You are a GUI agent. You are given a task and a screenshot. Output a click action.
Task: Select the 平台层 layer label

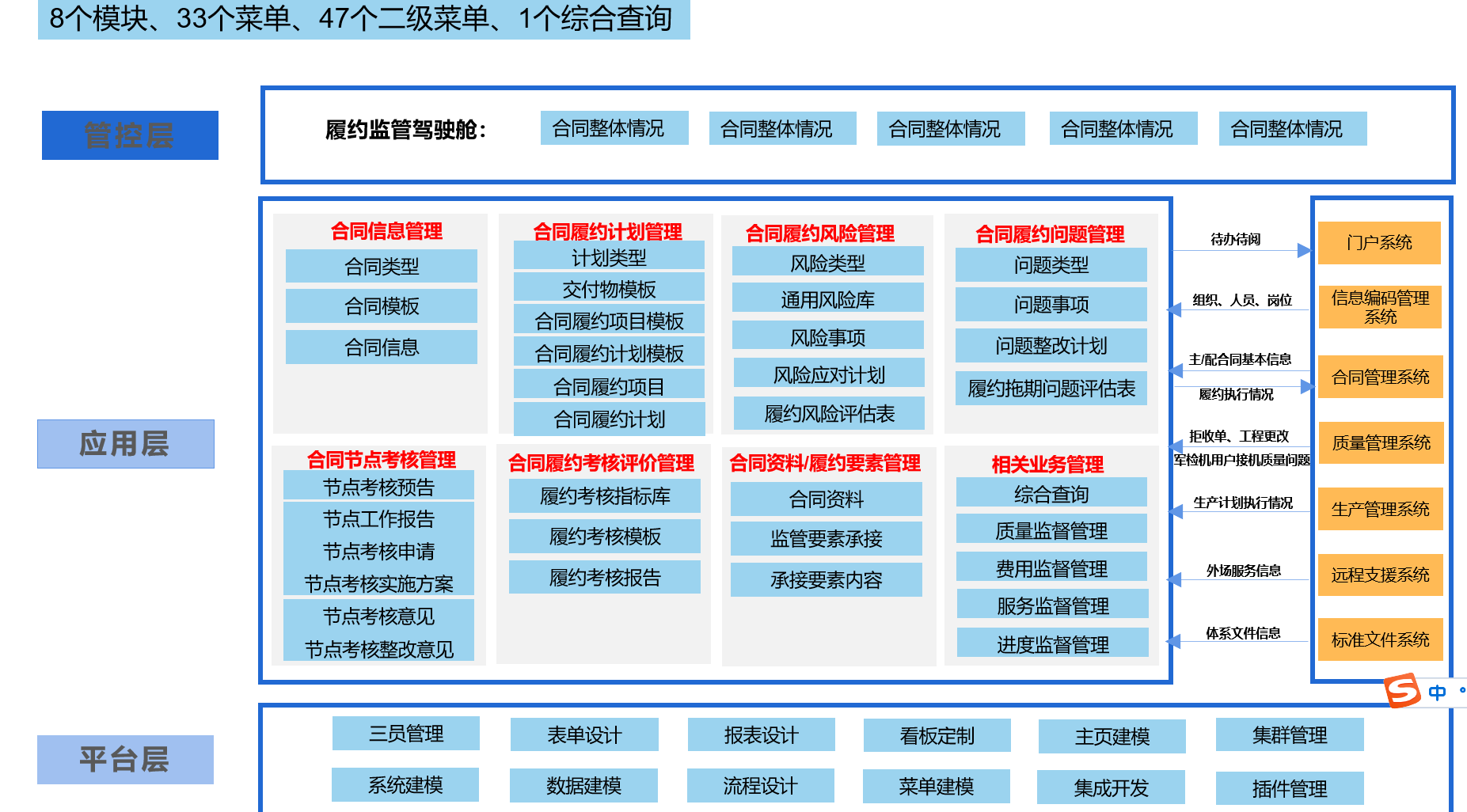[125, 760]
